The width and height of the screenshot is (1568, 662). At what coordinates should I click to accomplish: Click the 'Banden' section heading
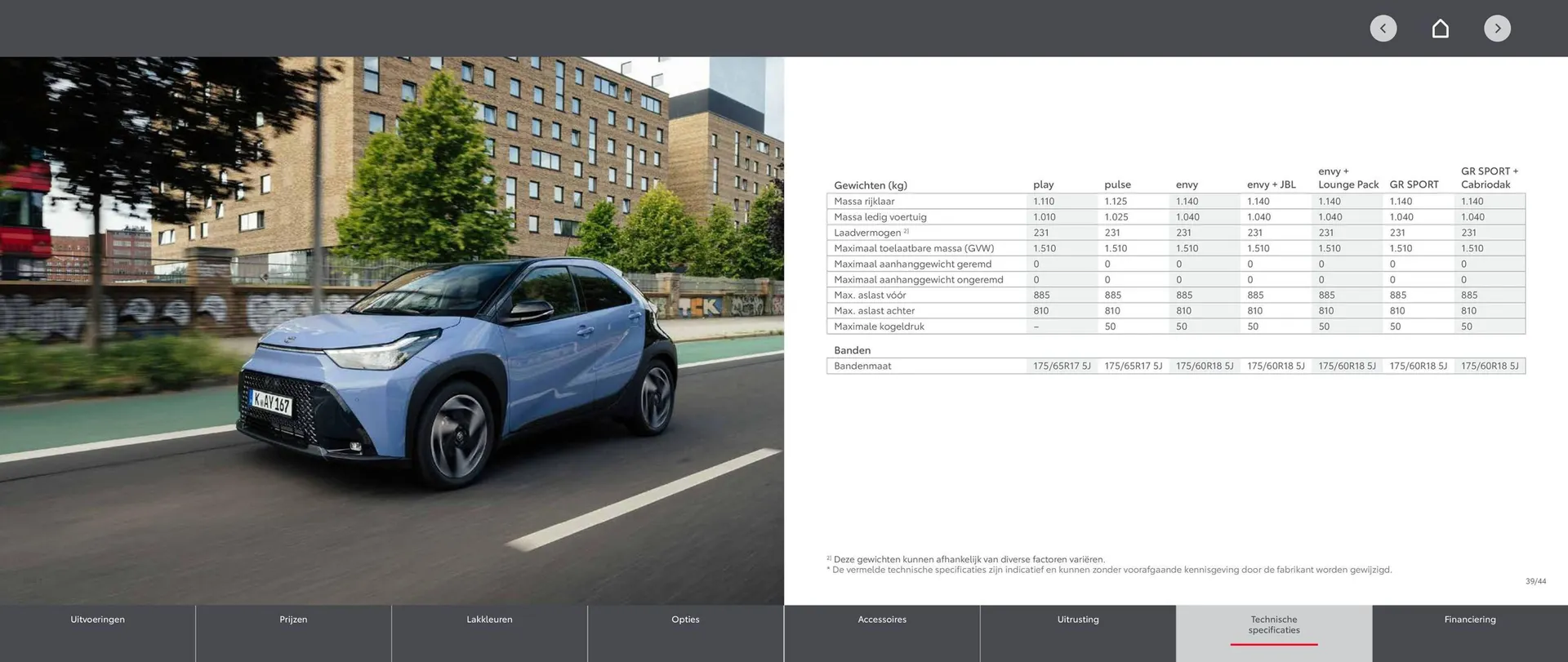tap(852, 350)
